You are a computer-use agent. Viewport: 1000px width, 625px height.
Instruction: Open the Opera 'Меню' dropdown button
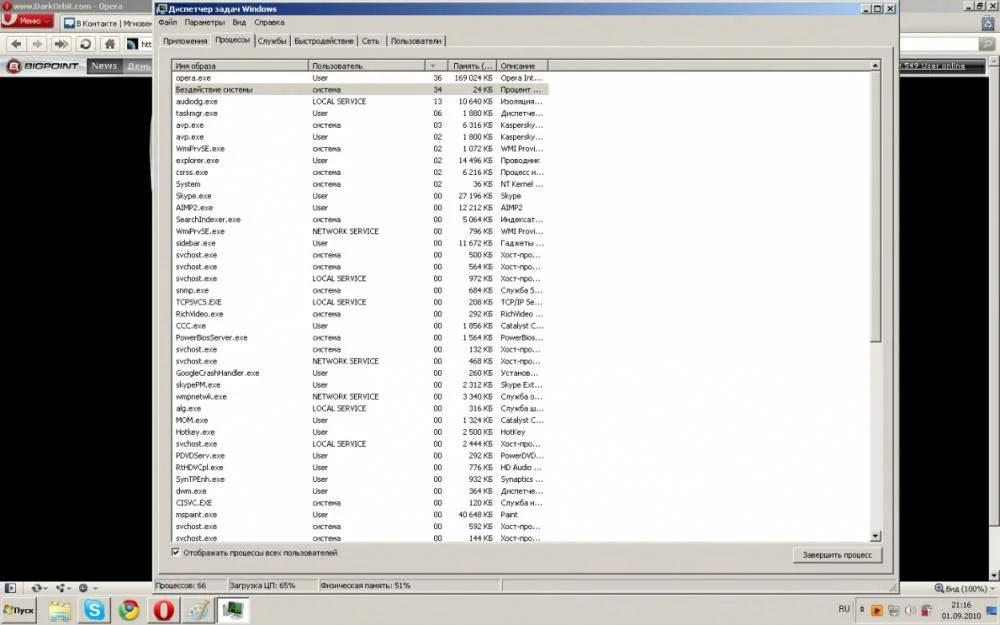pos(30,20)
